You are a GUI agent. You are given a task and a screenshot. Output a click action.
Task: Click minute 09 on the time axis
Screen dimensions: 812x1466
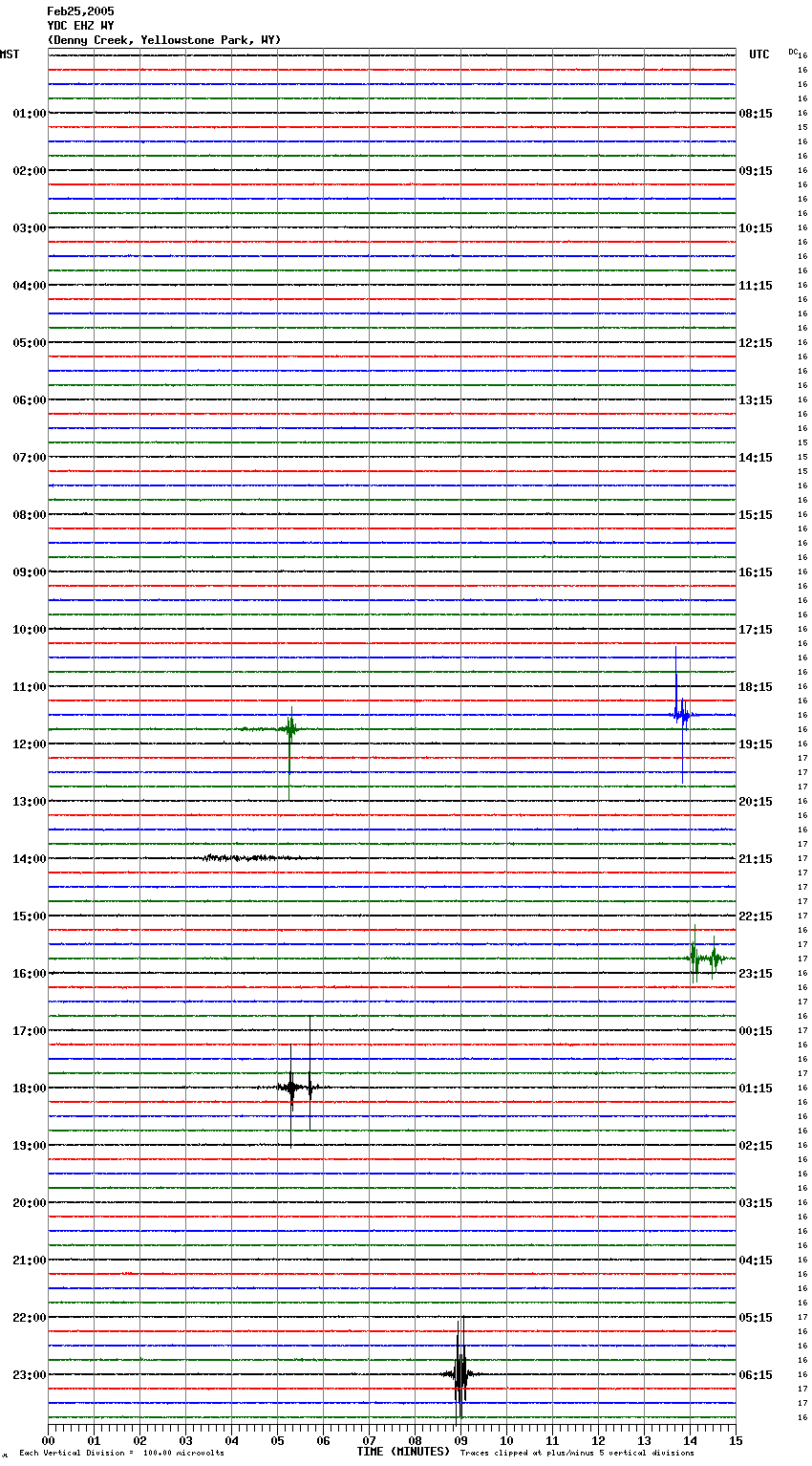pos(460,1441)
